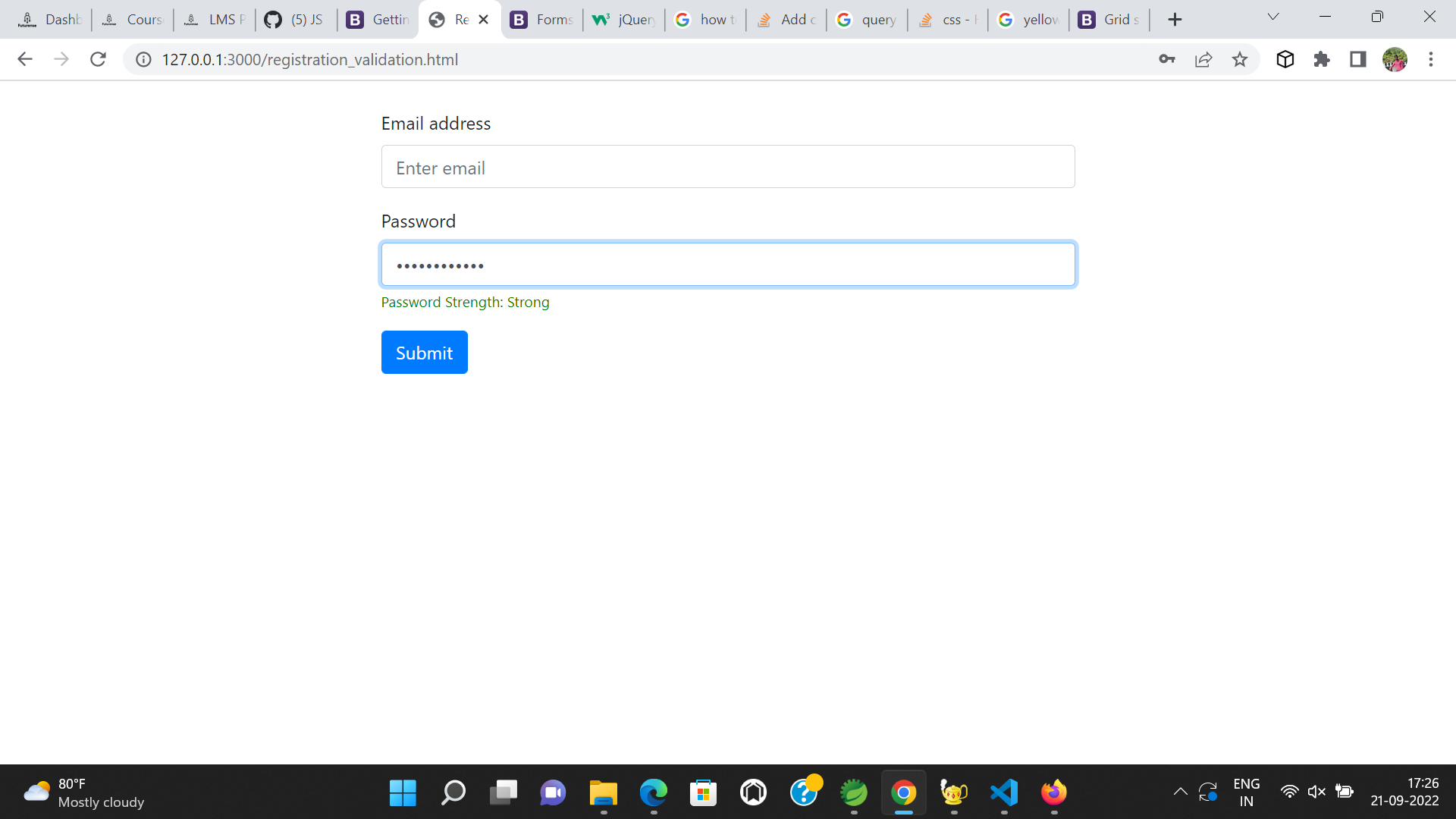Image resolution: width=1456 pixels, height=819 pixels.
Task: Click the share this page icon
Action: 1204,59
